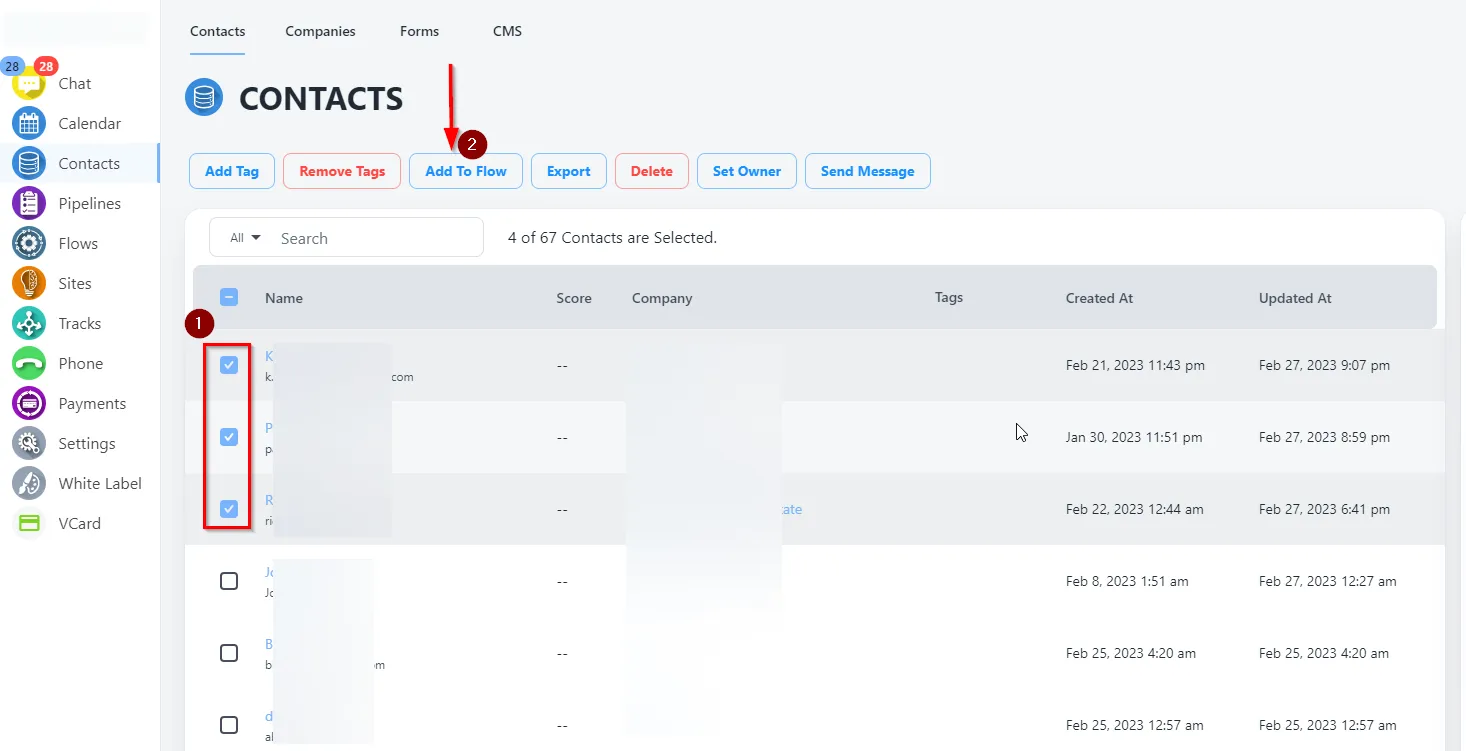Click the "4 of 67 Contacts are Selected." text
Image resolution: width=1466 pixels, height=751 pixels.
coord(612,238)
